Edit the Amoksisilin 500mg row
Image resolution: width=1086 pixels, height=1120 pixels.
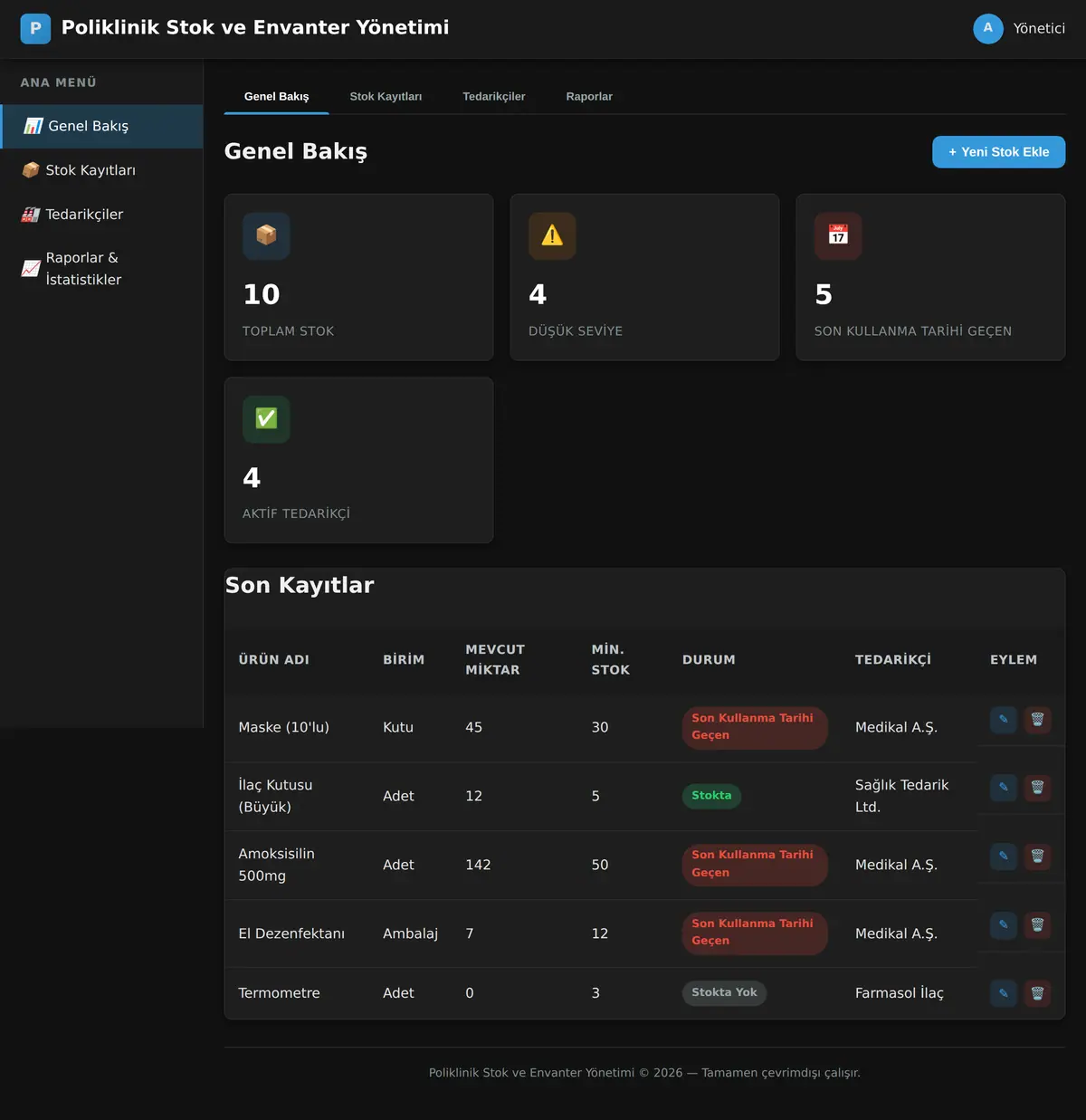click(x=1004, y=857)
